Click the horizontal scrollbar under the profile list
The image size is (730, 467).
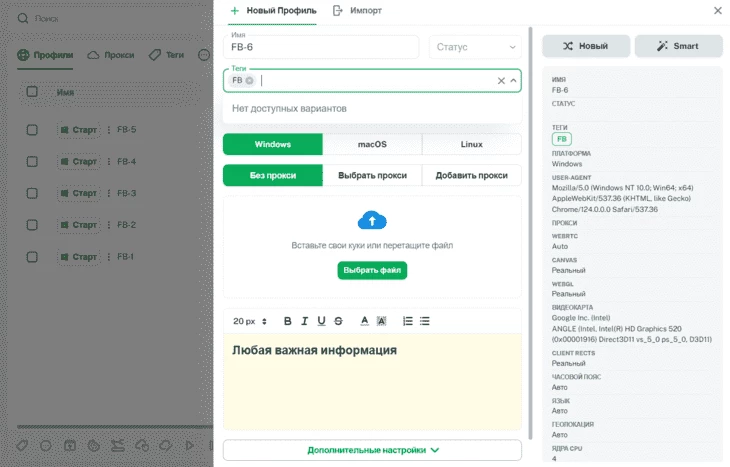(115, 426)
